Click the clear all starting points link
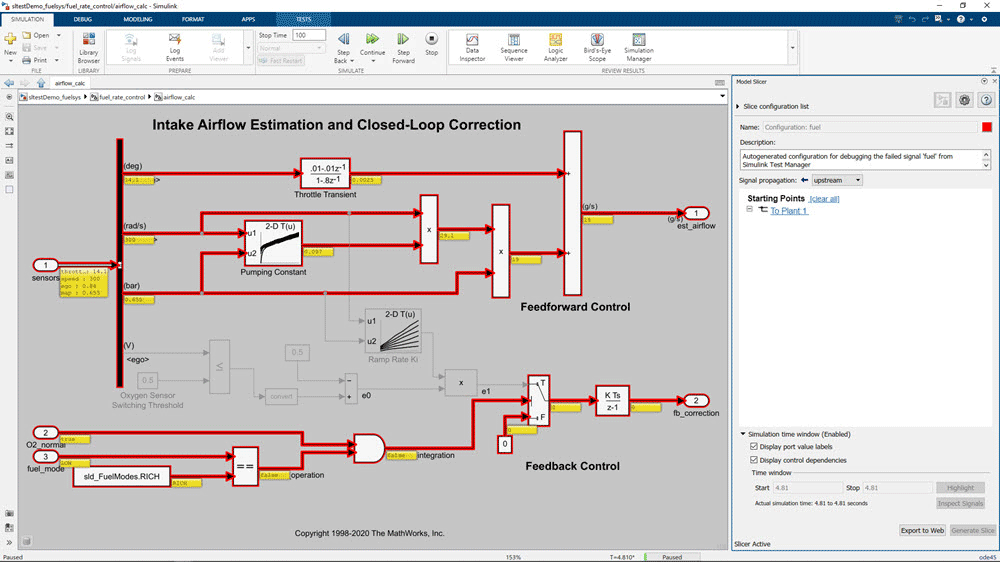This screenshot has height=562, width=1000. (x=823, y=199)
